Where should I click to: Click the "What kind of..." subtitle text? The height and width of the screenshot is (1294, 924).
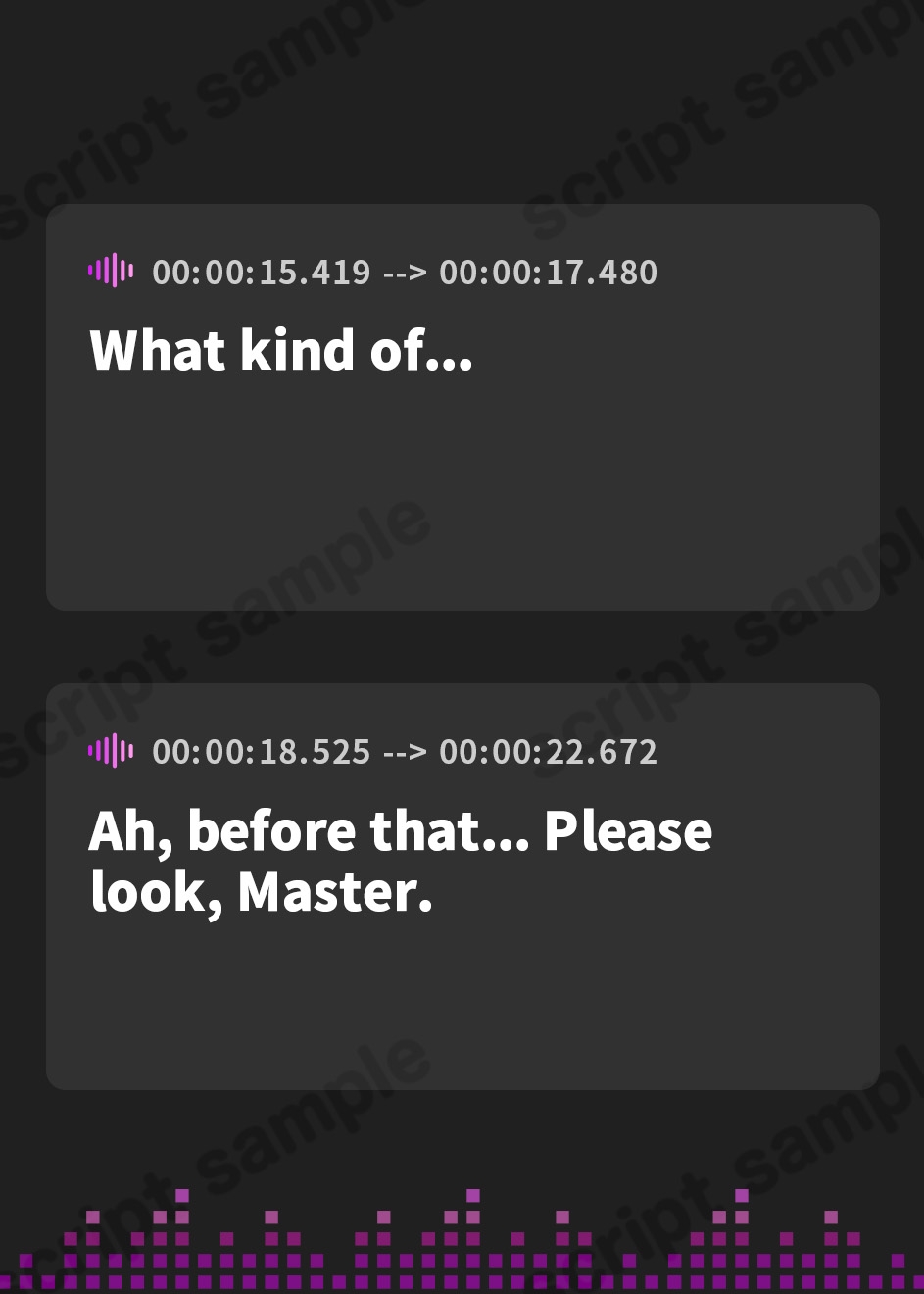tap(281, 350)
